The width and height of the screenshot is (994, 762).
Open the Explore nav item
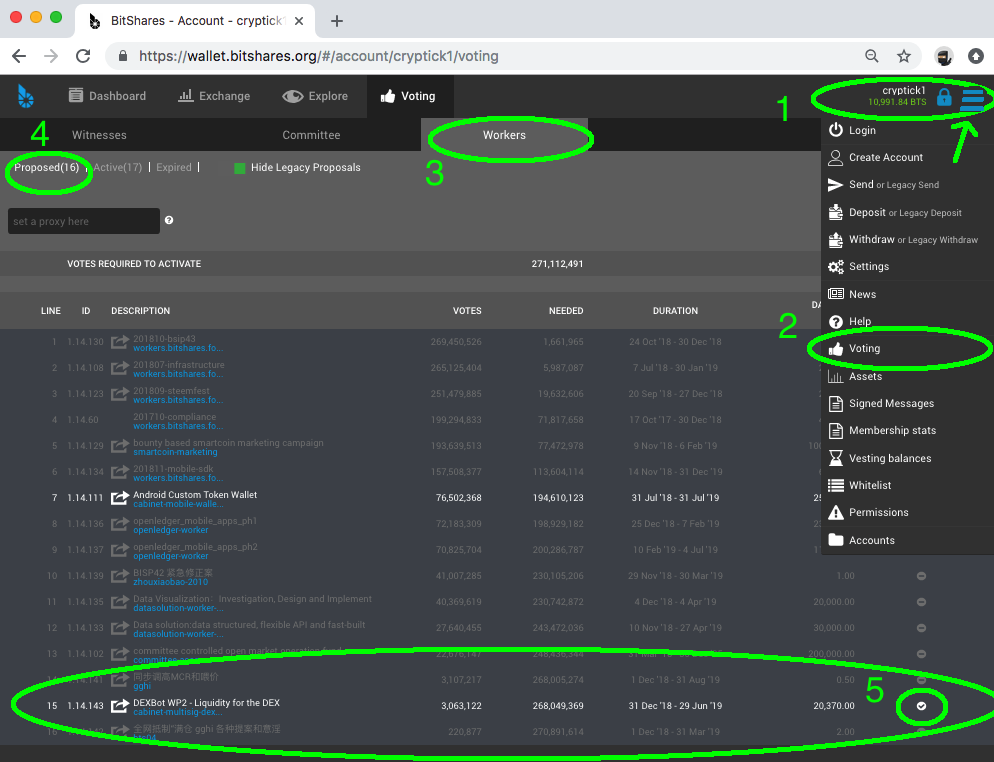pos(315,96)
